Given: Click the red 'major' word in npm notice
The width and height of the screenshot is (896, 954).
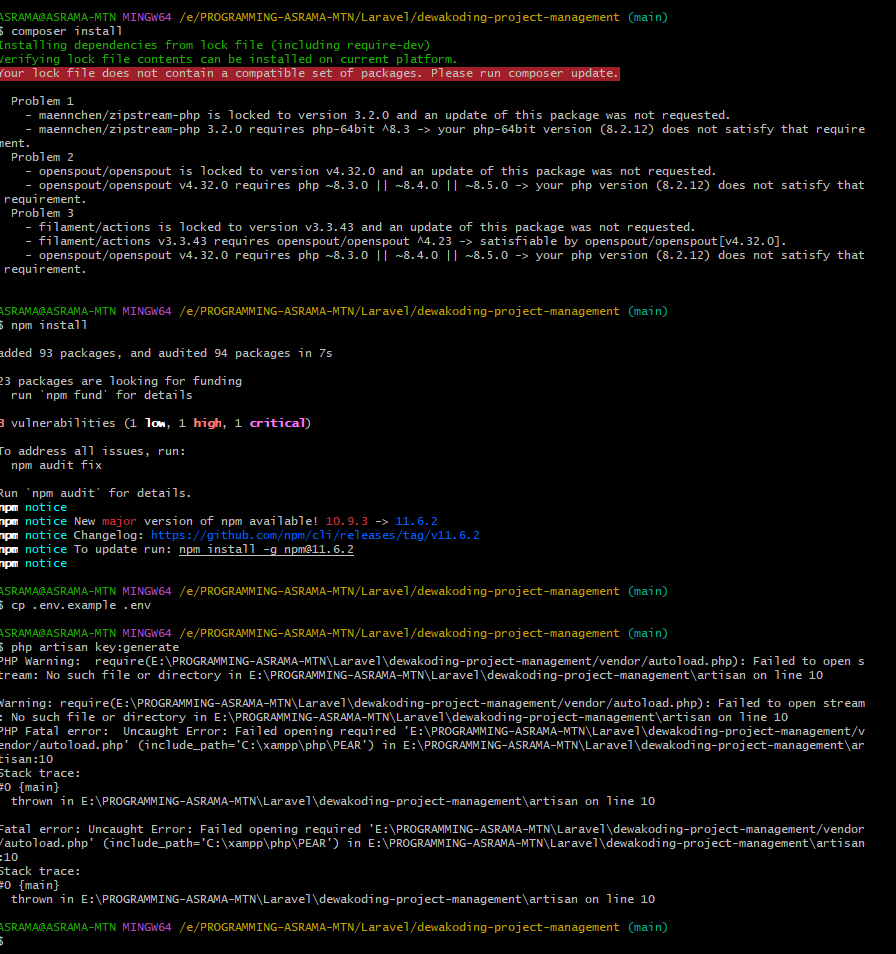Looking at the screenshot, I should (x=119, y=521).
